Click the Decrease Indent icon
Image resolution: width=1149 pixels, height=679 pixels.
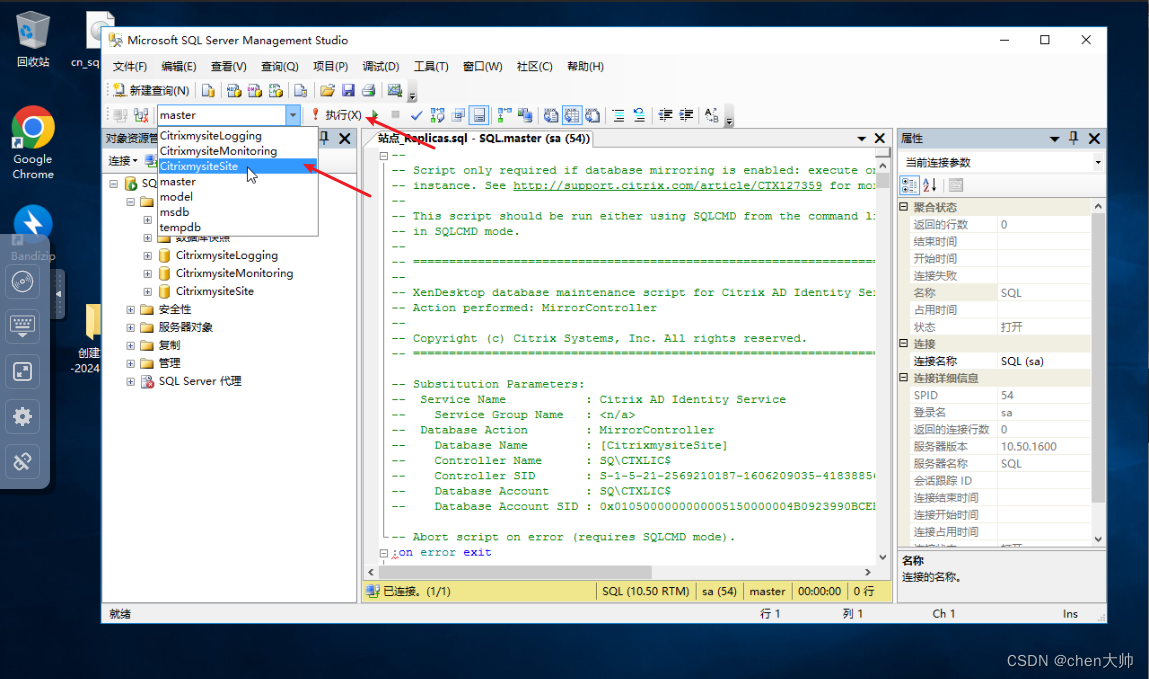[x=665, y=115]
